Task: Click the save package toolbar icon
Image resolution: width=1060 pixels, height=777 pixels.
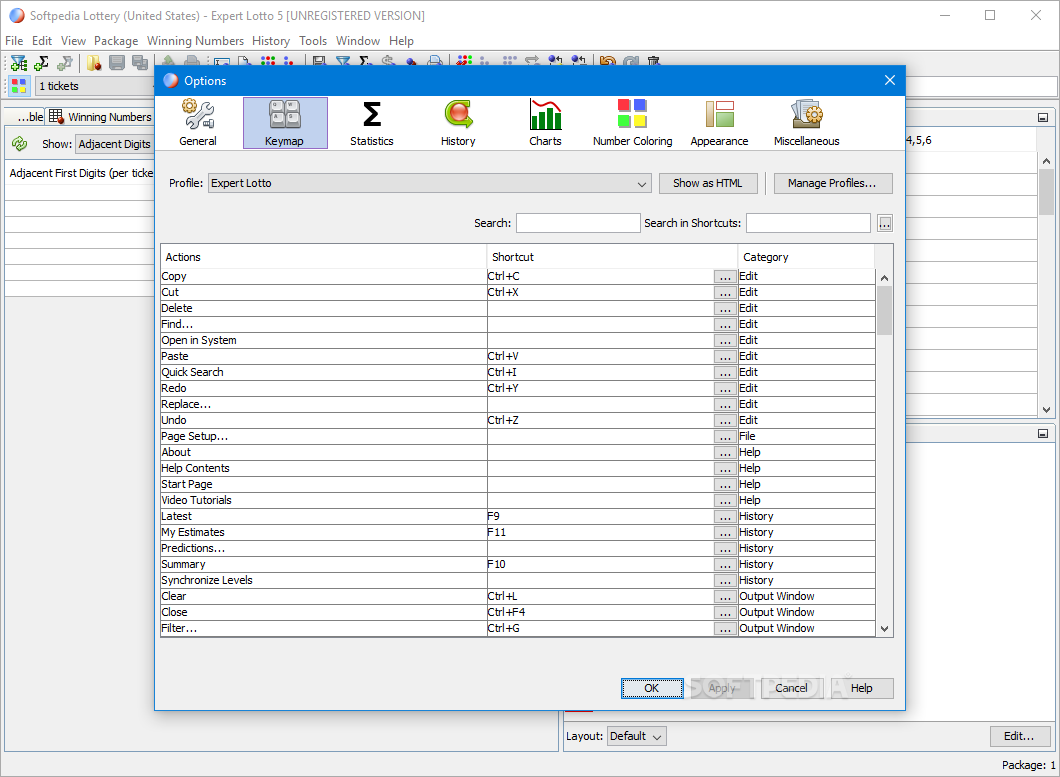Action: 117,64
